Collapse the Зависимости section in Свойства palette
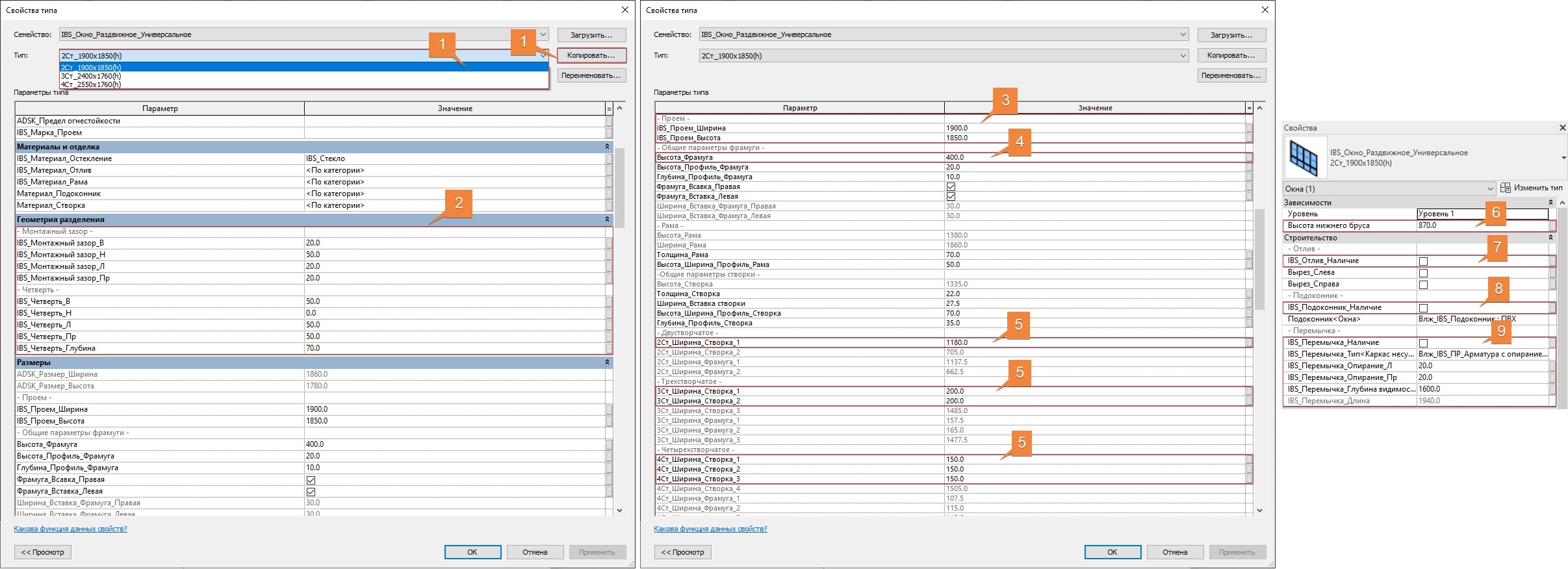Image resolution: width=1568 pixels, height=569 pixels. [x=1550, y=203]
